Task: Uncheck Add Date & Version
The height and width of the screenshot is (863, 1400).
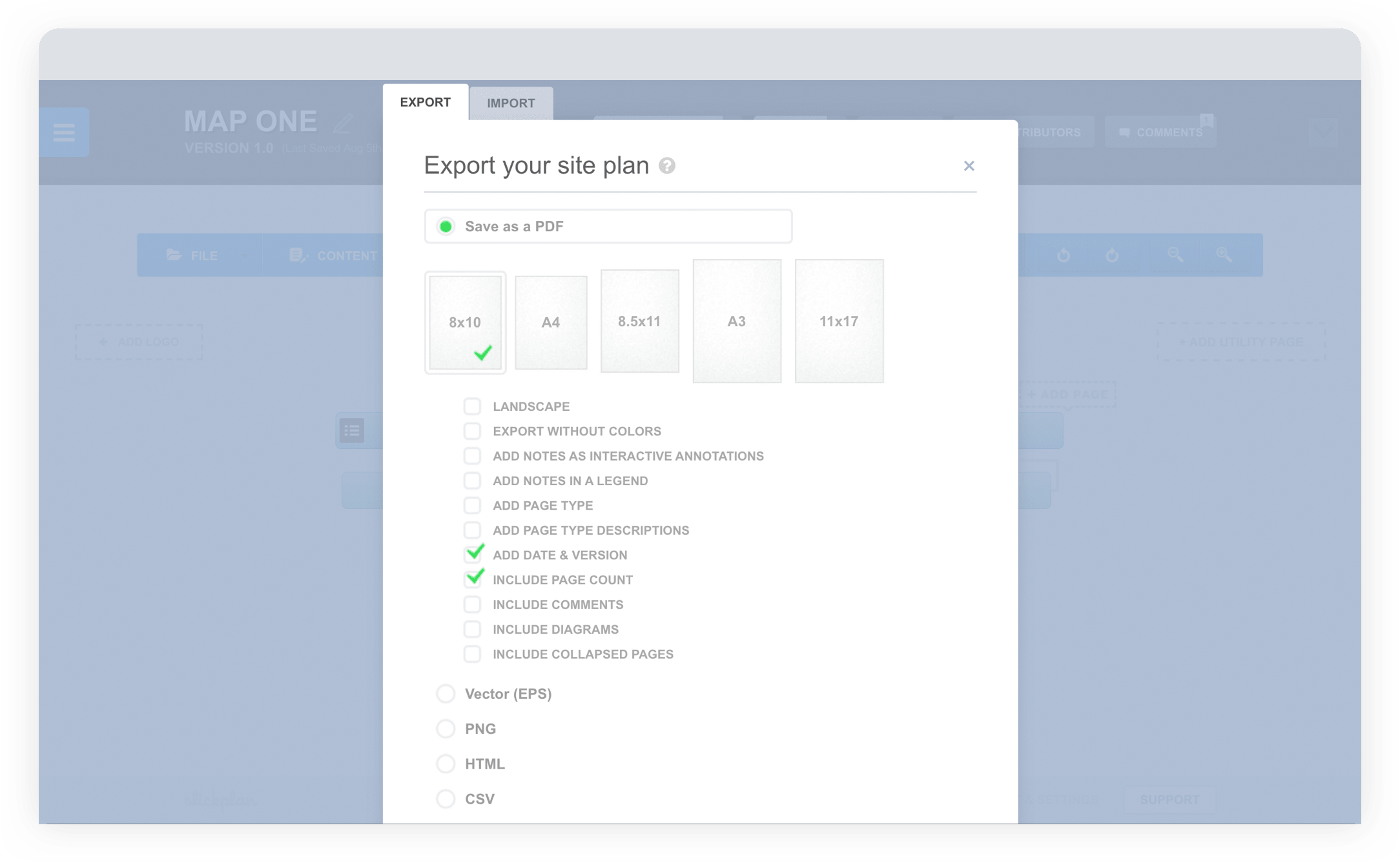Action: click(472, 555)
